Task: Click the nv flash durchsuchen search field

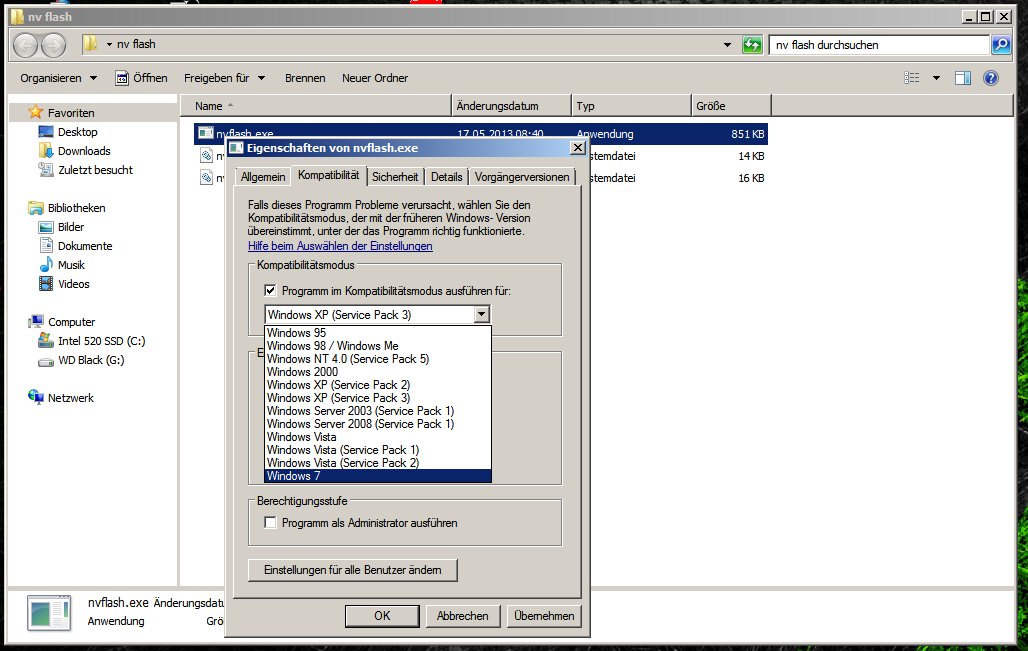Action: pos(879,45)
